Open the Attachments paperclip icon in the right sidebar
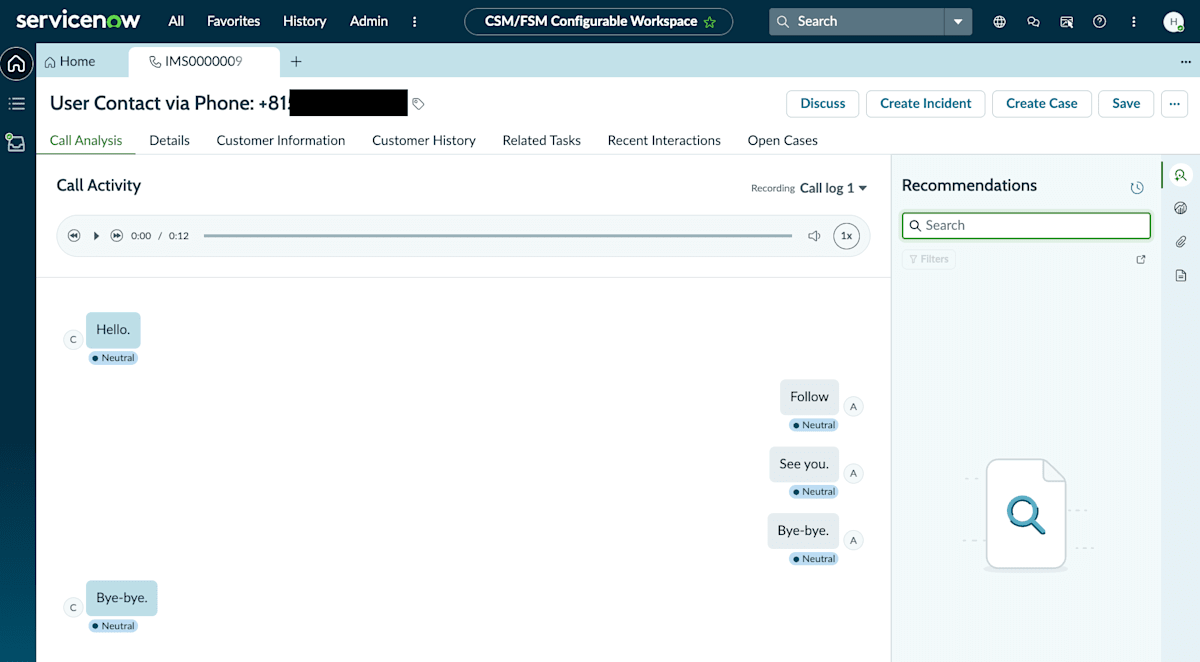The height and width of the screenshot is (662, 1200). pos(1181,241)
